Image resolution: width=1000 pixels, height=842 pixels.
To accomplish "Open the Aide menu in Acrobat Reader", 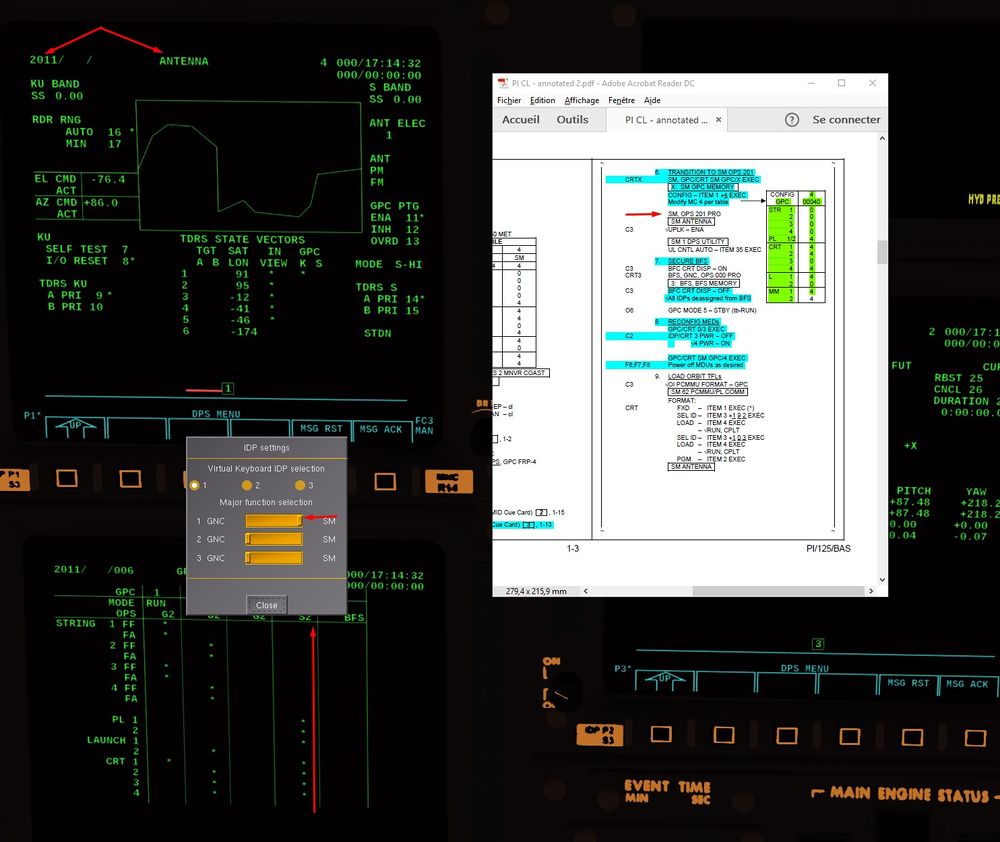I will coord(652,100).
